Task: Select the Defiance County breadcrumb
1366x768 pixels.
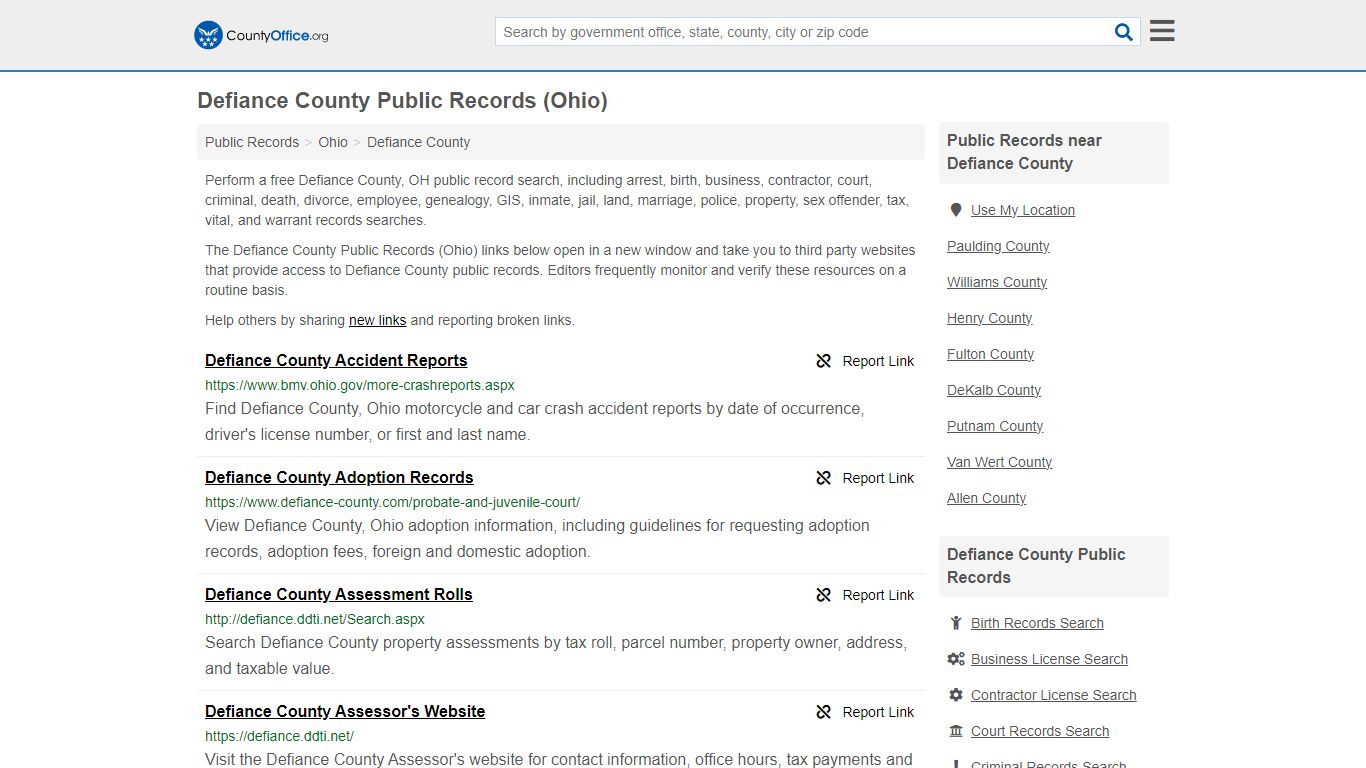Action: (x=418, y=142)
